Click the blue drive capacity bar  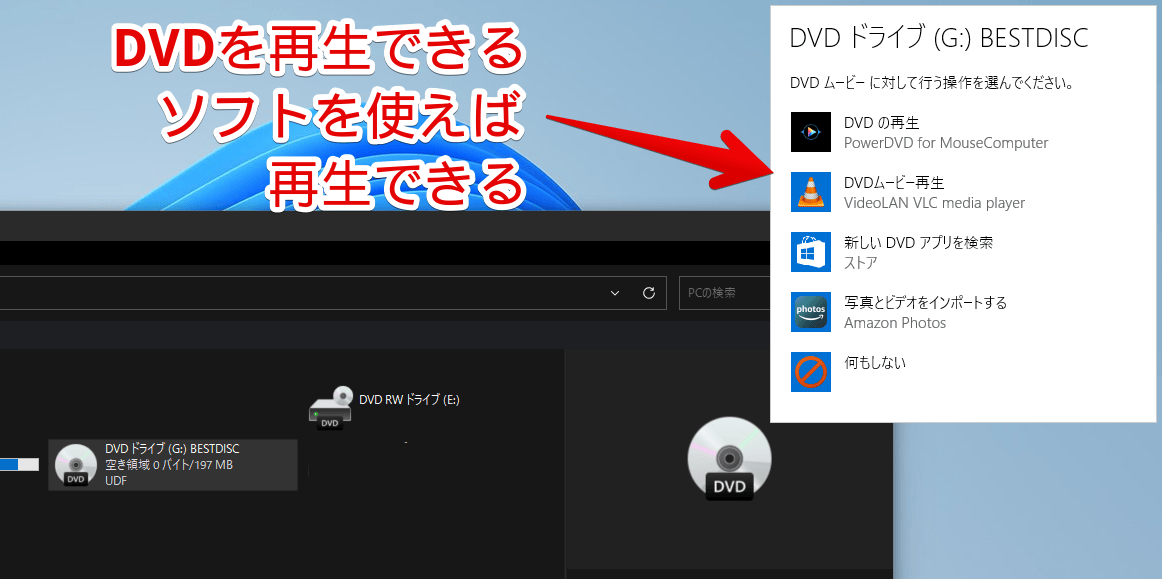19,465
